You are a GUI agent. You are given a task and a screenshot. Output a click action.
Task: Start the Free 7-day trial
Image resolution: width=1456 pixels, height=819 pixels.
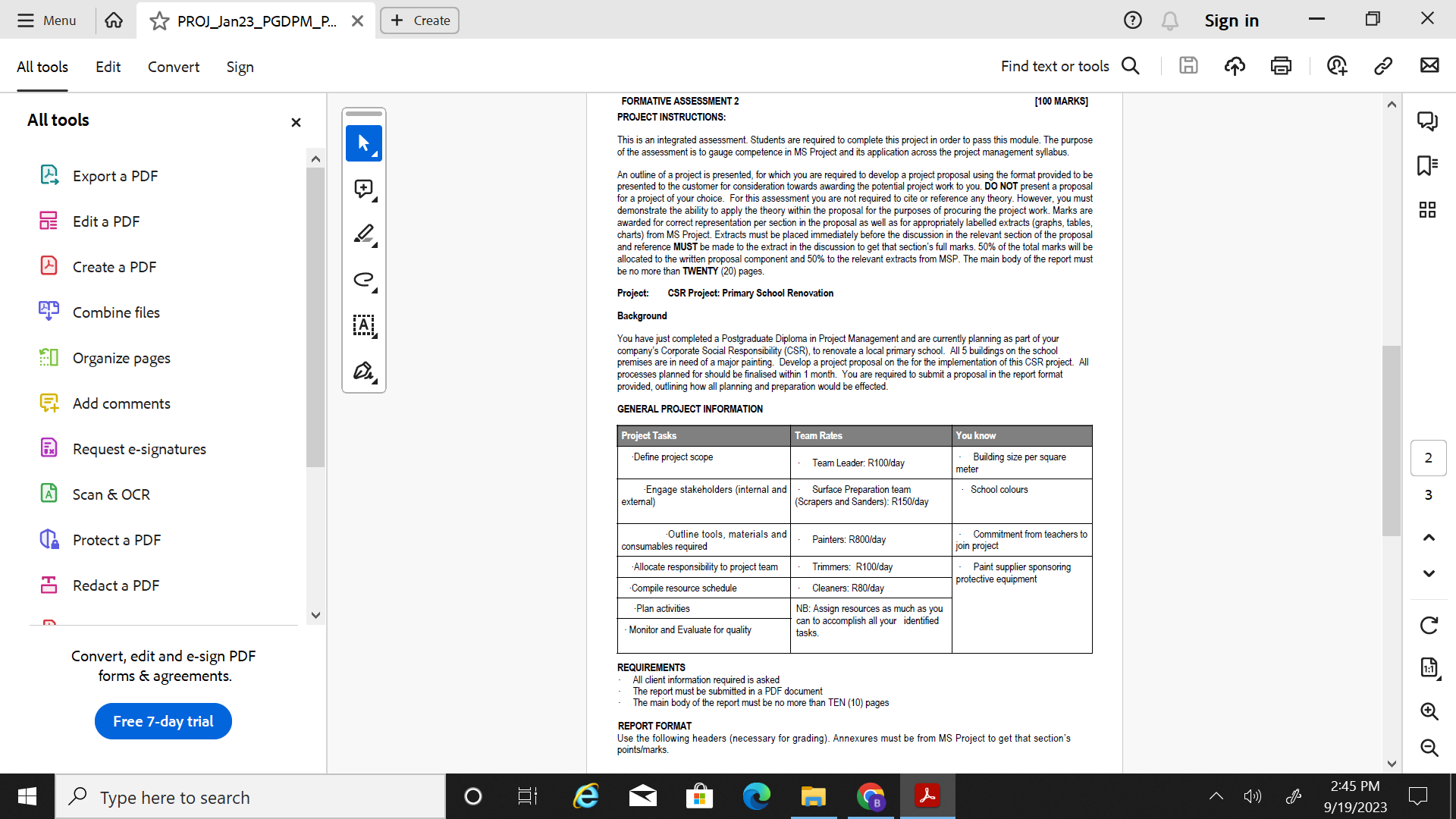point(162,721)
